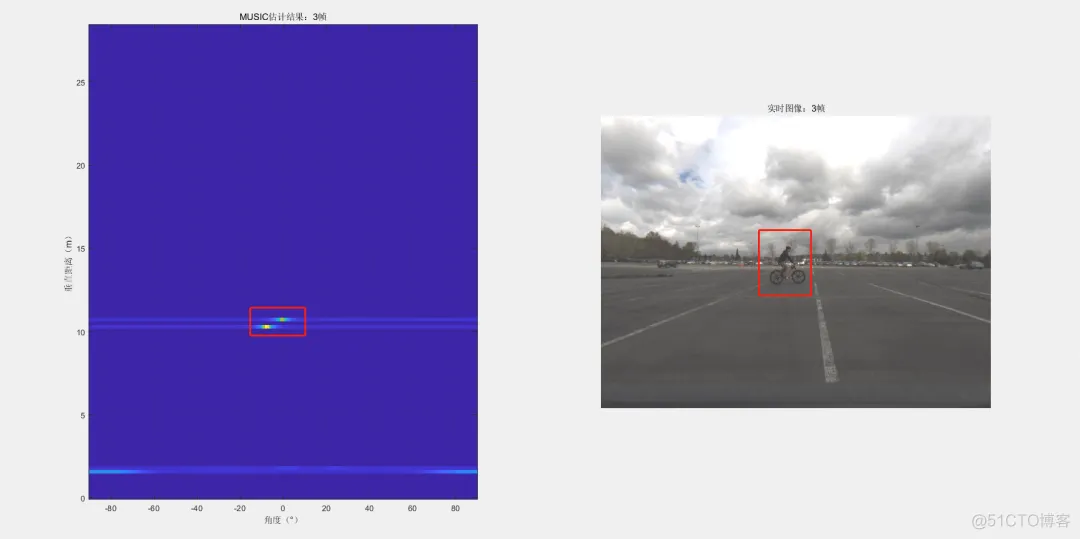
Task: Click x-axis tick label -60
Action: [154, 509]
